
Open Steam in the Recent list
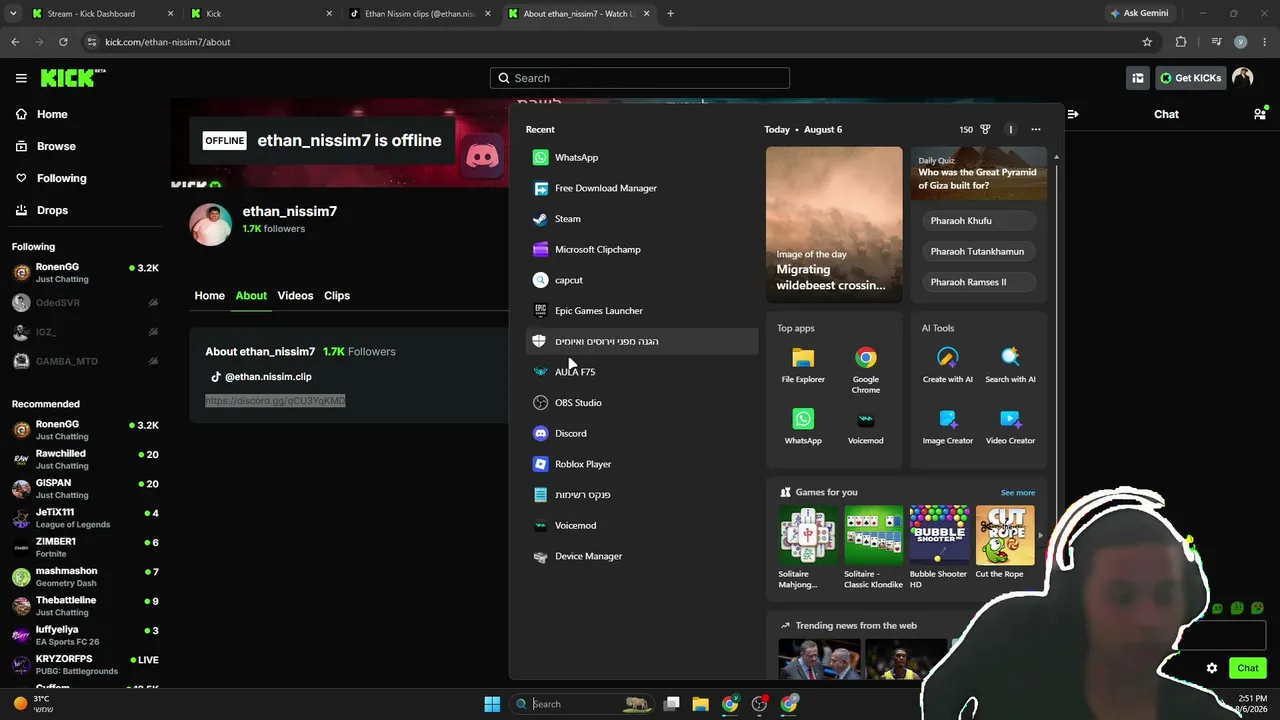click(x=642, y=219)
